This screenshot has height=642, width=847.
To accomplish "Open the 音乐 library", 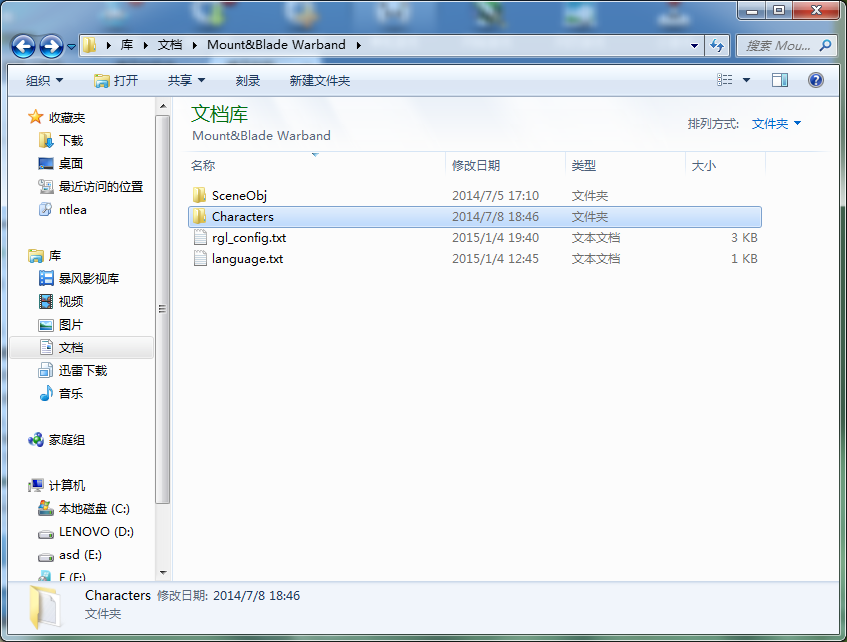I will 71,393.
